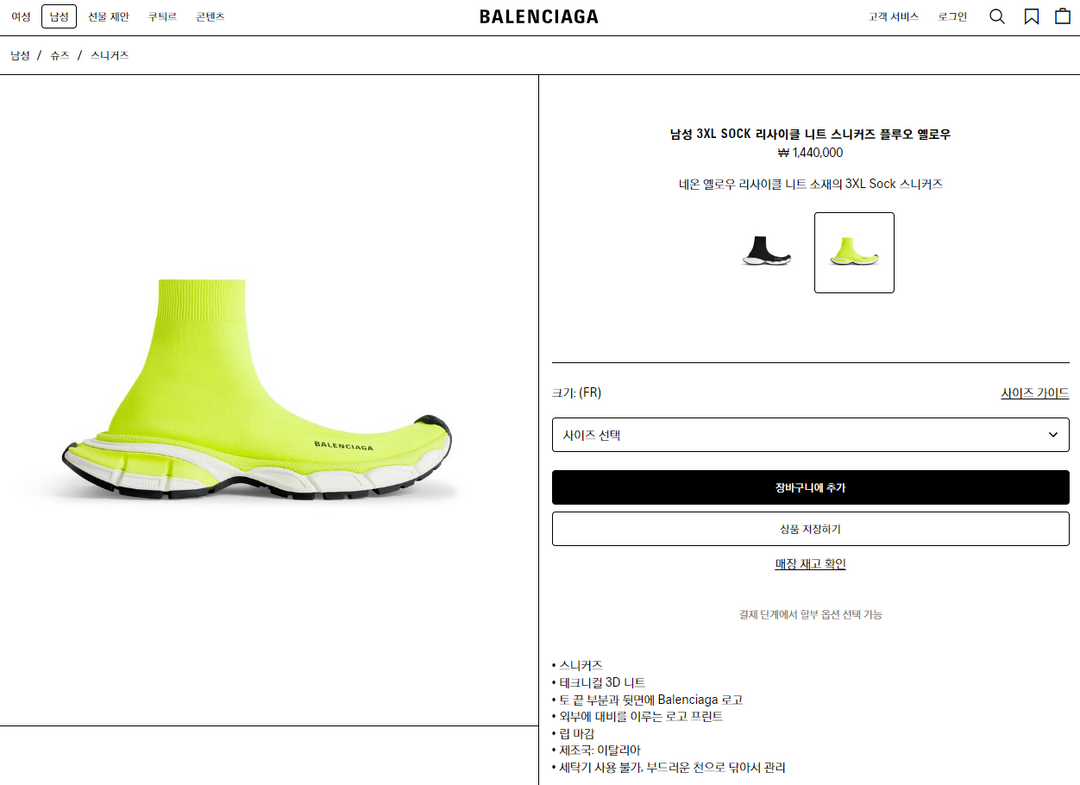Open 매장 재고 확인 link
Image resolution: width=1080 pixels, height=785 pixels.
[810, 563]
